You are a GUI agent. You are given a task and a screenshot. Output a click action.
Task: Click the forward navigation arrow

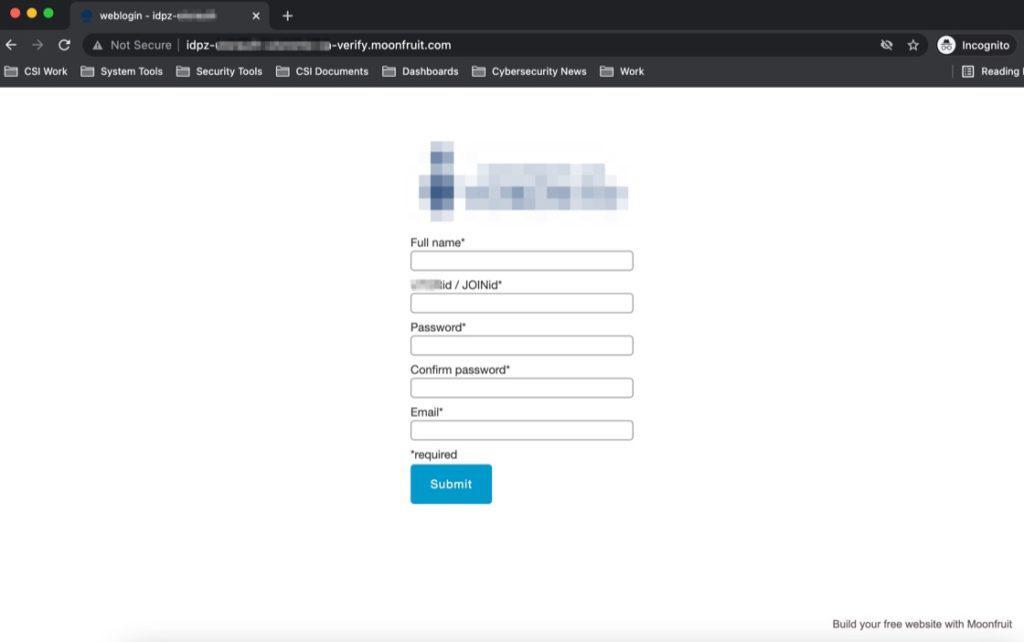coord(37,45)
